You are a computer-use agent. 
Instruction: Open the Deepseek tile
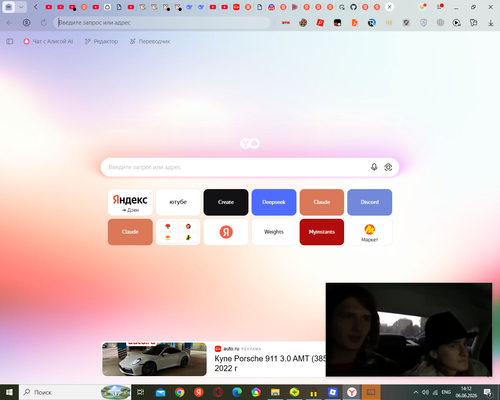coord(274,202)
